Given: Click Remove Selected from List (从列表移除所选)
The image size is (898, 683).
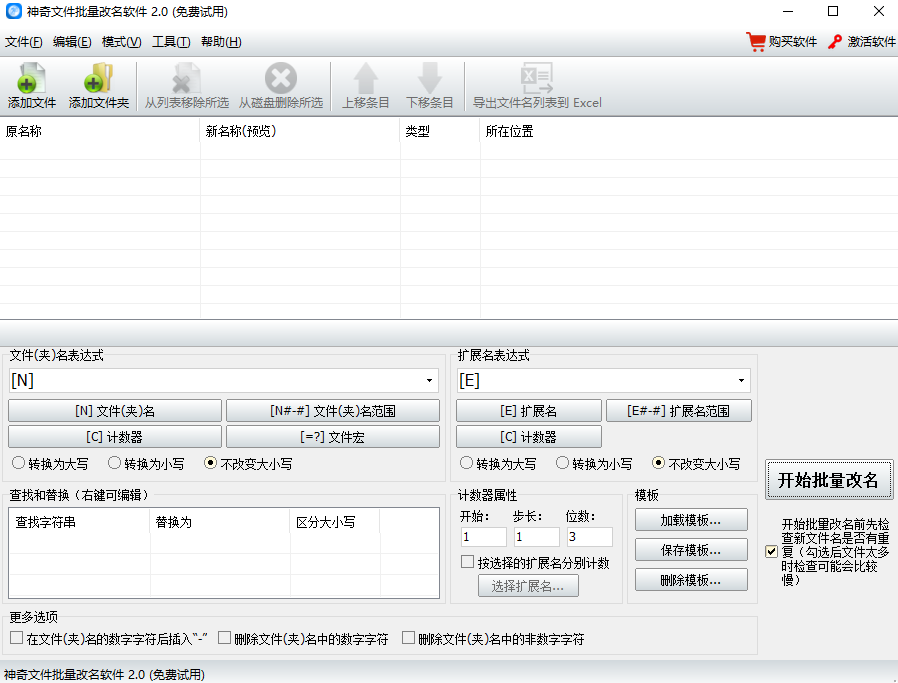Looking at the screenshot, I should (x=186, y=86).
